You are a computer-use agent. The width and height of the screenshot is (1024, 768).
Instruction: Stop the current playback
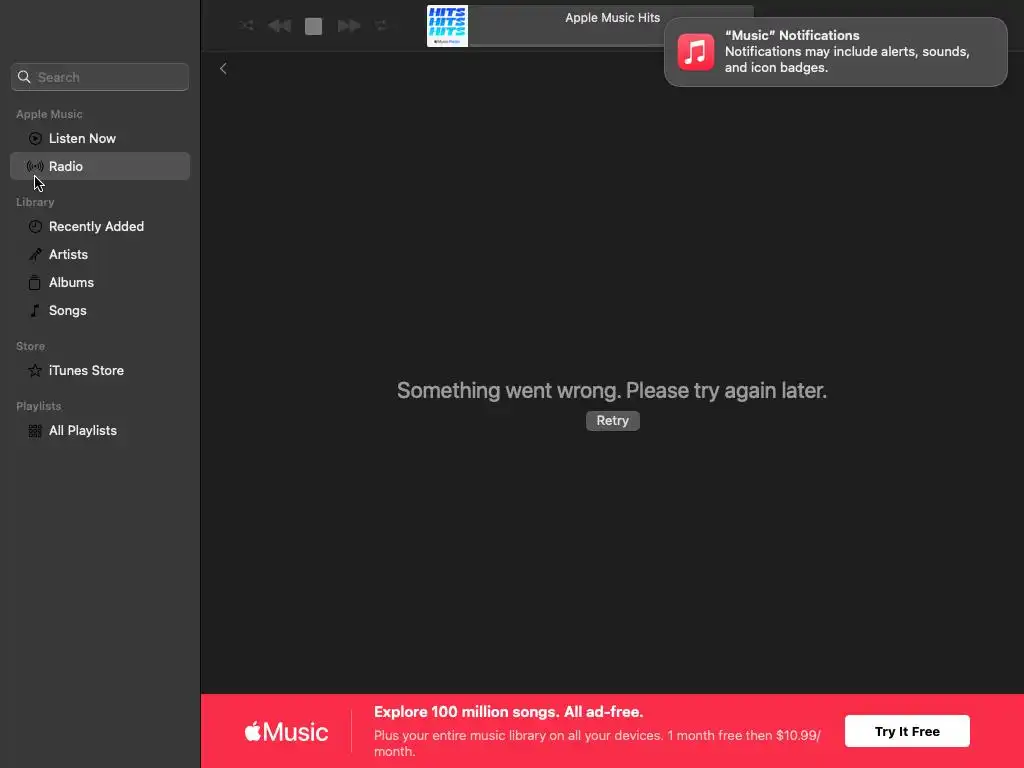pyautogui.click(x=313, y=26)
